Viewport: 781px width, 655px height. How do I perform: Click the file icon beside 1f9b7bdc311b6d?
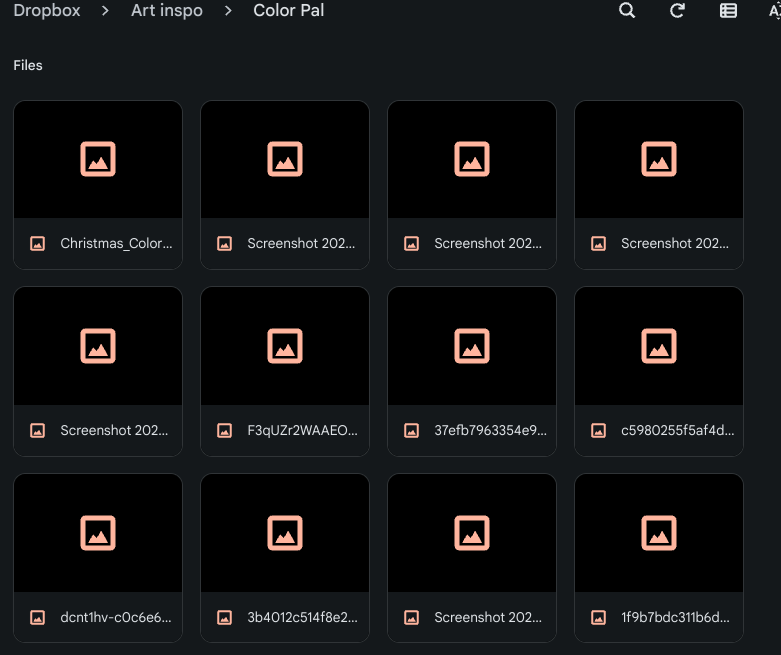tap(598, 617)
